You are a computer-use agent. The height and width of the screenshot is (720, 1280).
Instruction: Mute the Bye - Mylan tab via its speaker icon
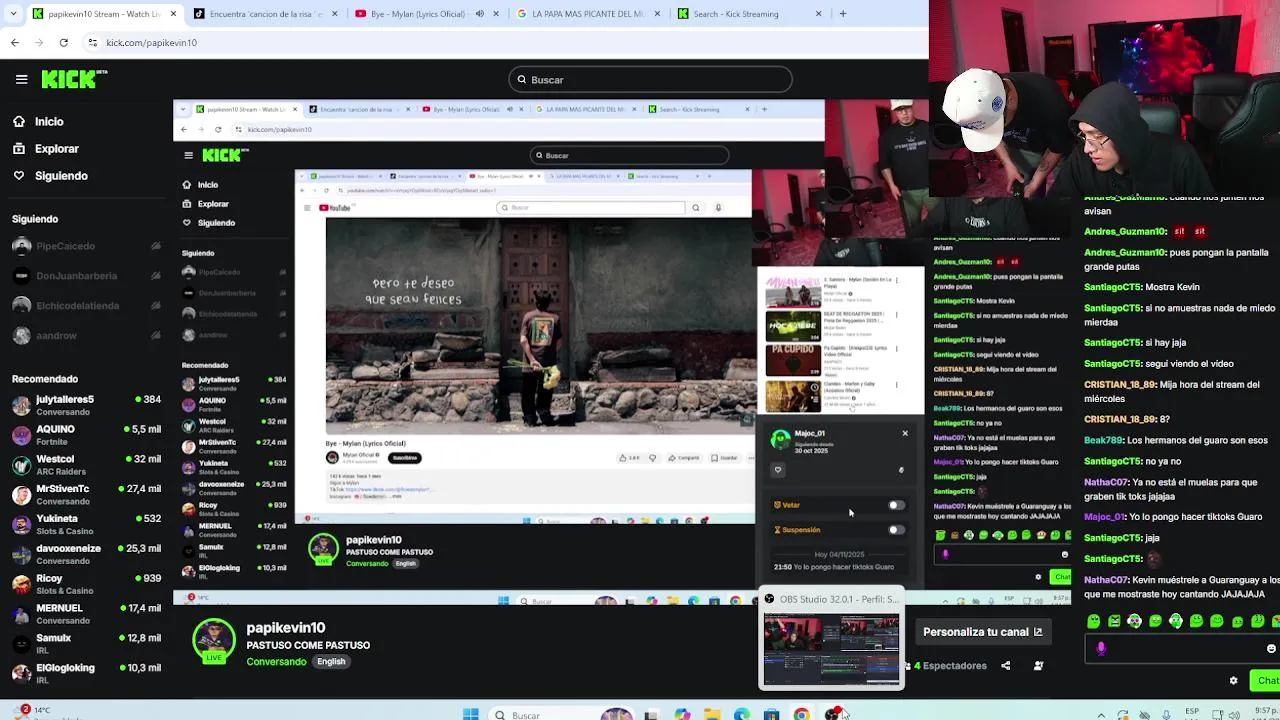[479, 14]
